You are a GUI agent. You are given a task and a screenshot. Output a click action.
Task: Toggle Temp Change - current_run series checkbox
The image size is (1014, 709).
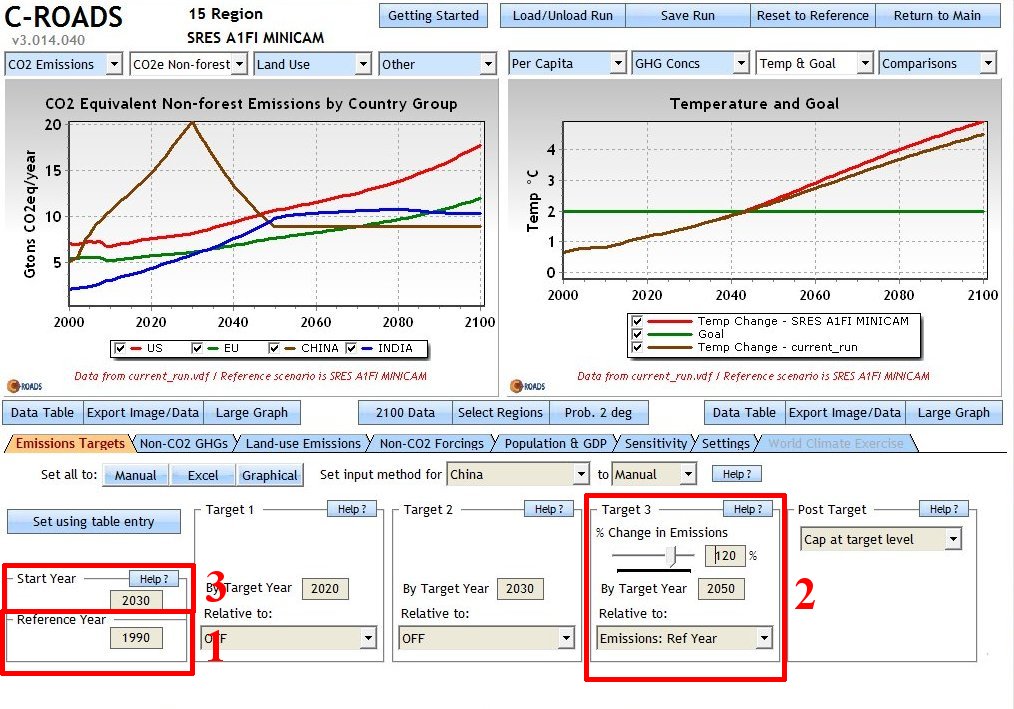637,347
